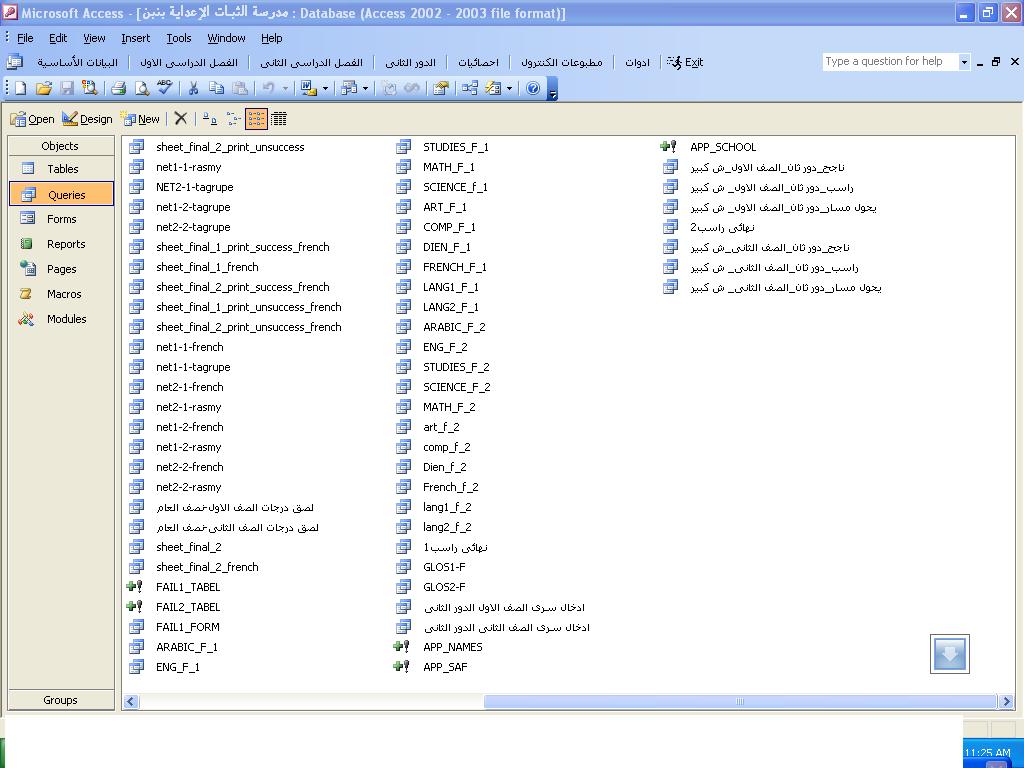Toggle the List view button
1024x768 pixels.
point(256,118)
